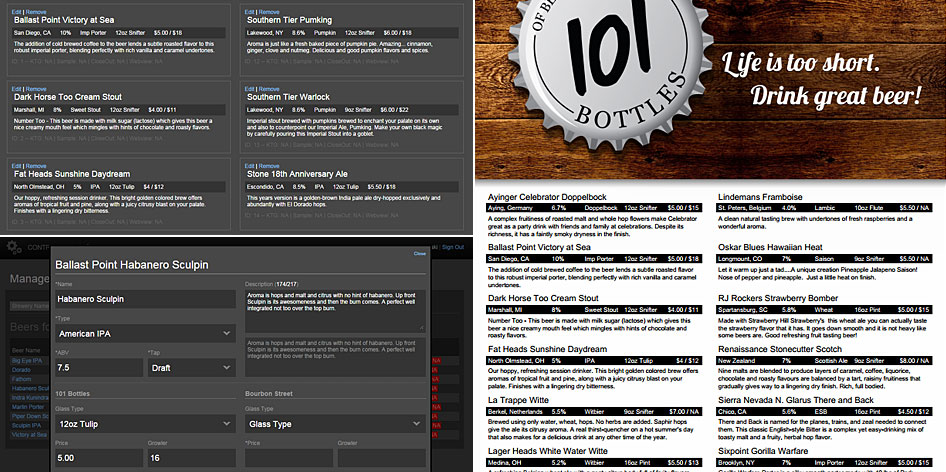This screenshot has width=946, height=472.
Task: Click inside the beer description text area
Action: click(x=335, y=311)
